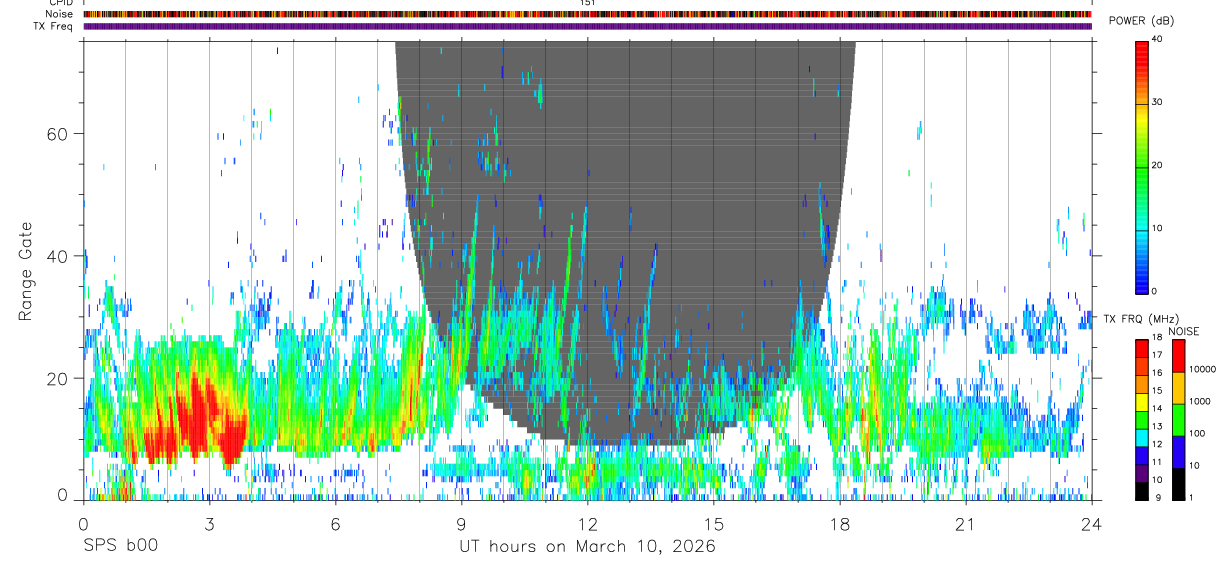Click the 0 tick on the POWER scale

(1155, 291)
